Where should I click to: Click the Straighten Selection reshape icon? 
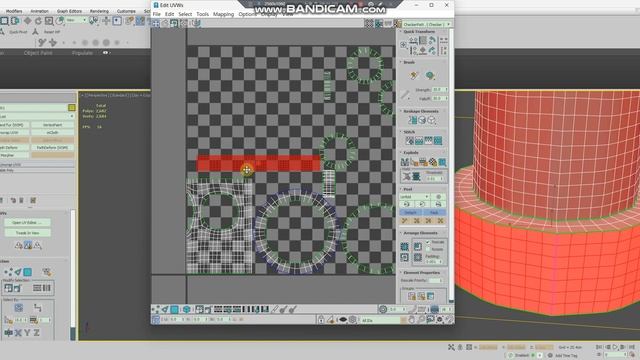[413, 120]
